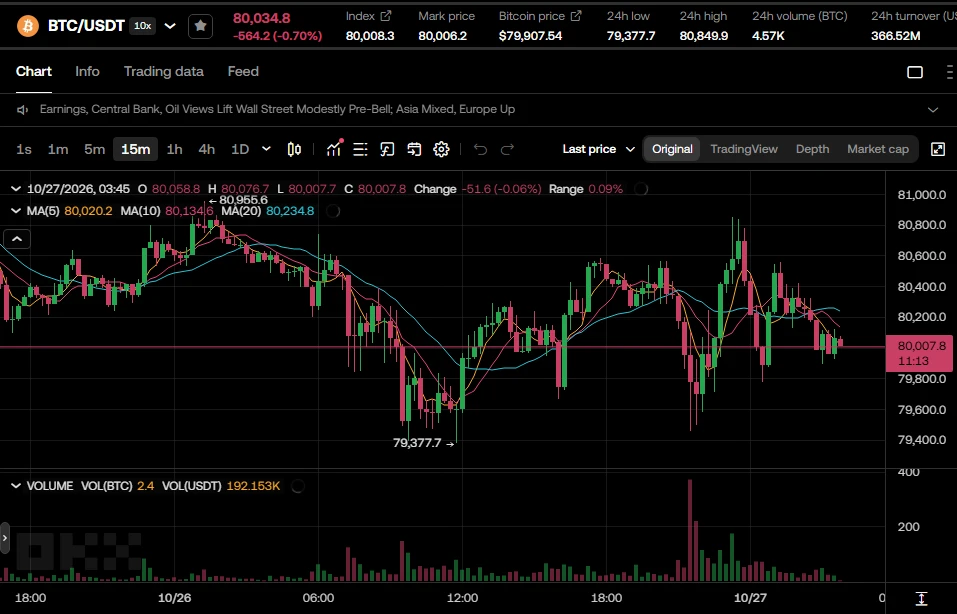Collapse the VOLUME panel chevron

pos(16,486)
